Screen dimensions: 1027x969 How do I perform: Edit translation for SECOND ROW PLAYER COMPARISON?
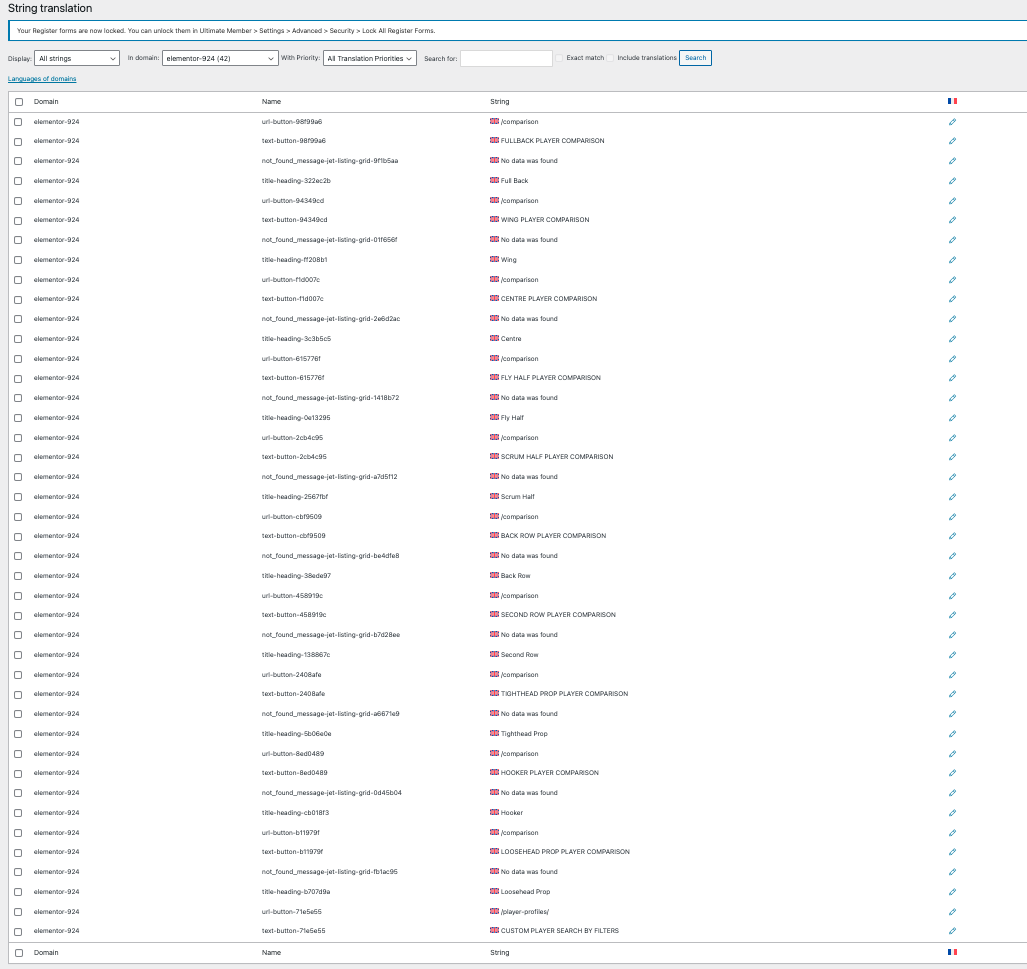point(952,615)
